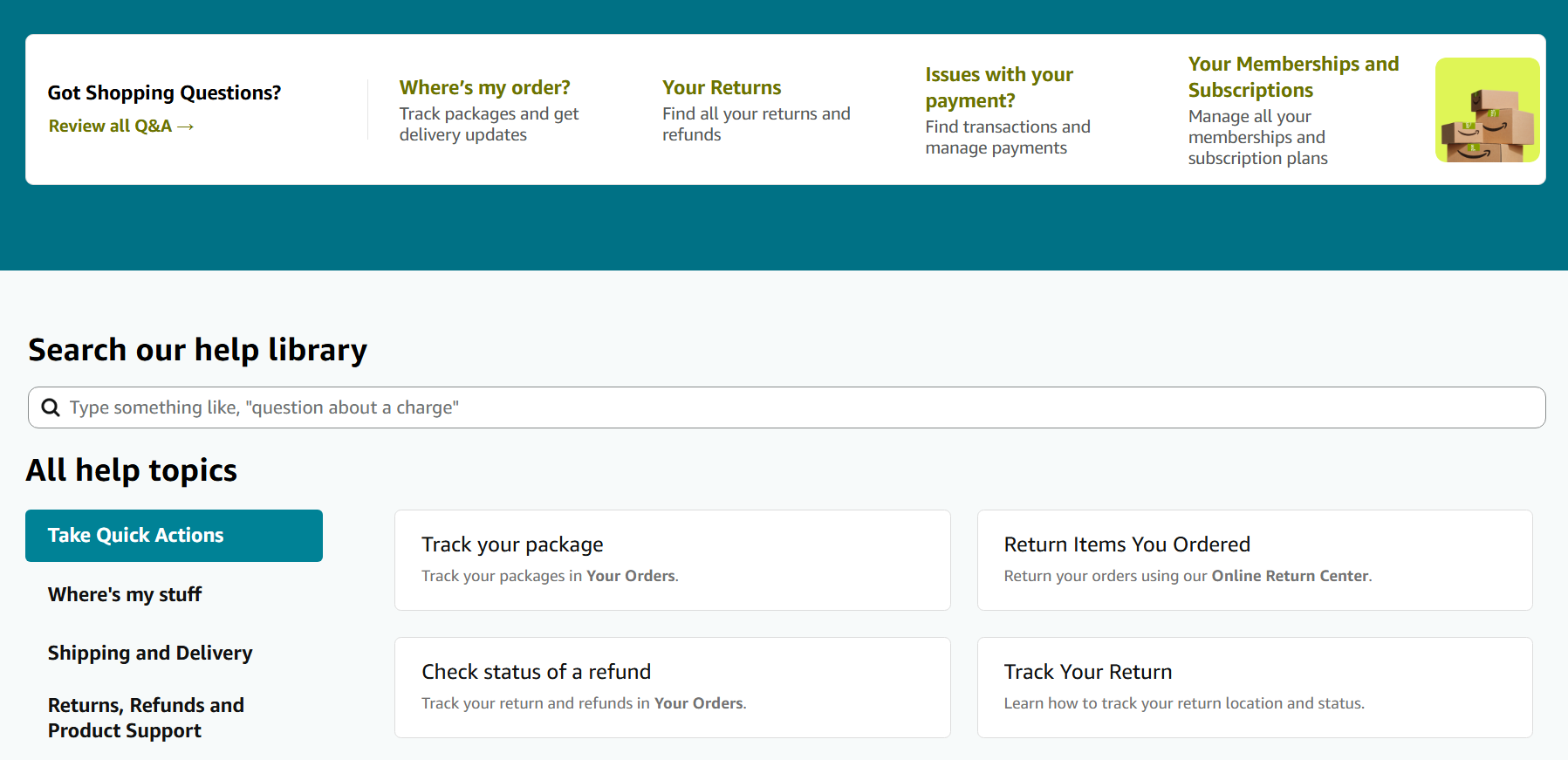Open Your Memberships and Subscriptions
1568x760 pixels.
pos(1292,77)
